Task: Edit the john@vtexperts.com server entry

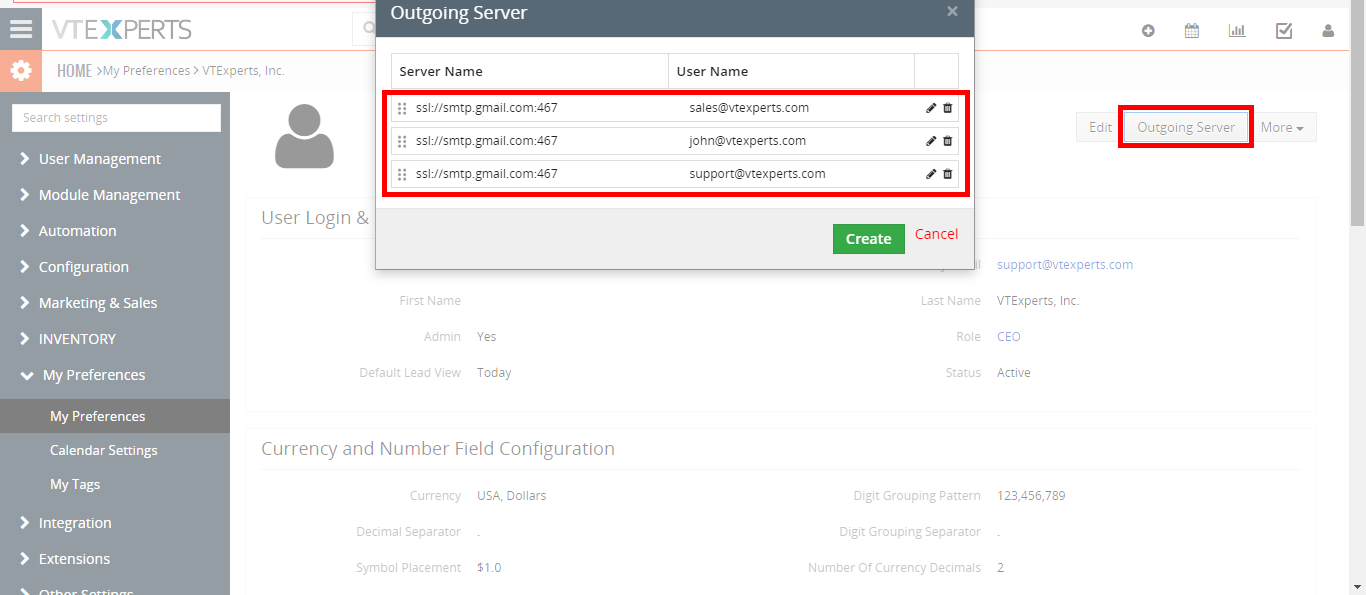Action: point(931,141)
